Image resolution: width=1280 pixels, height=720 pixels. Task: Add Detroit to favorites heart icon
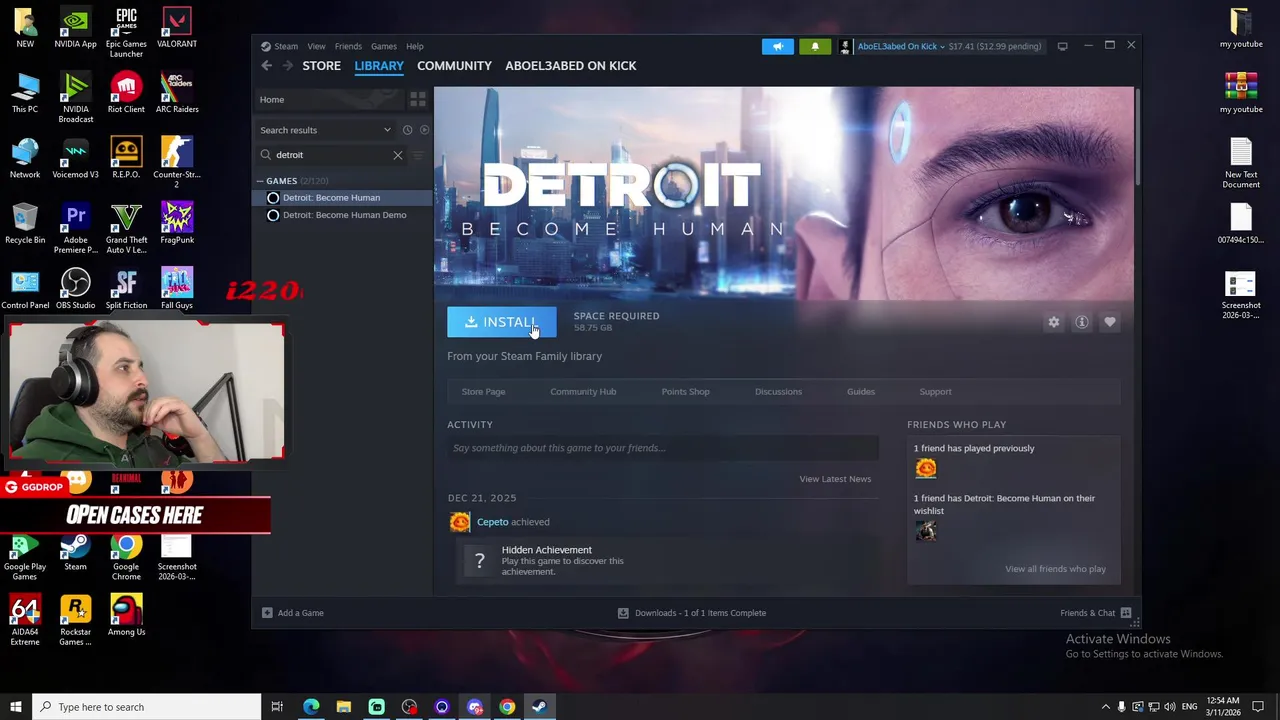1109,322
